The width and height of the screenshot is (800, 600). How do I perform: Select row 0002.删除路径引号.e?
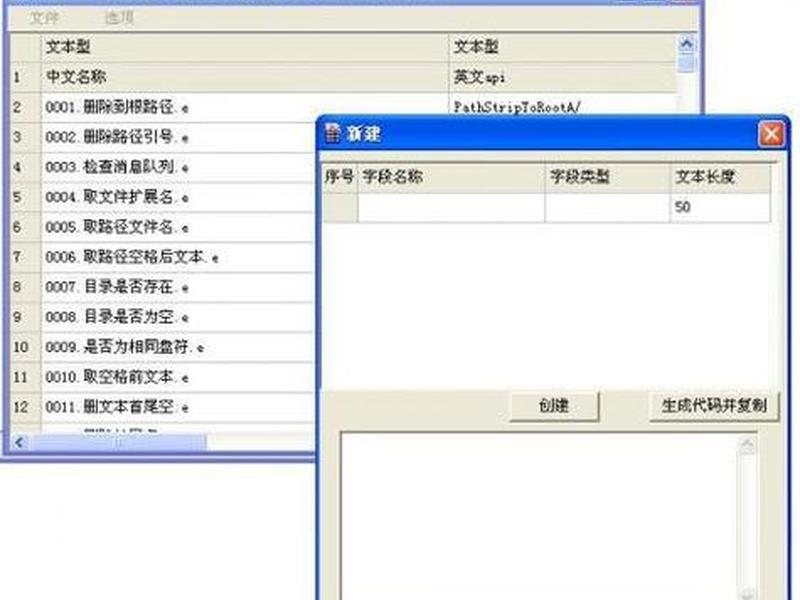point(178,137)
